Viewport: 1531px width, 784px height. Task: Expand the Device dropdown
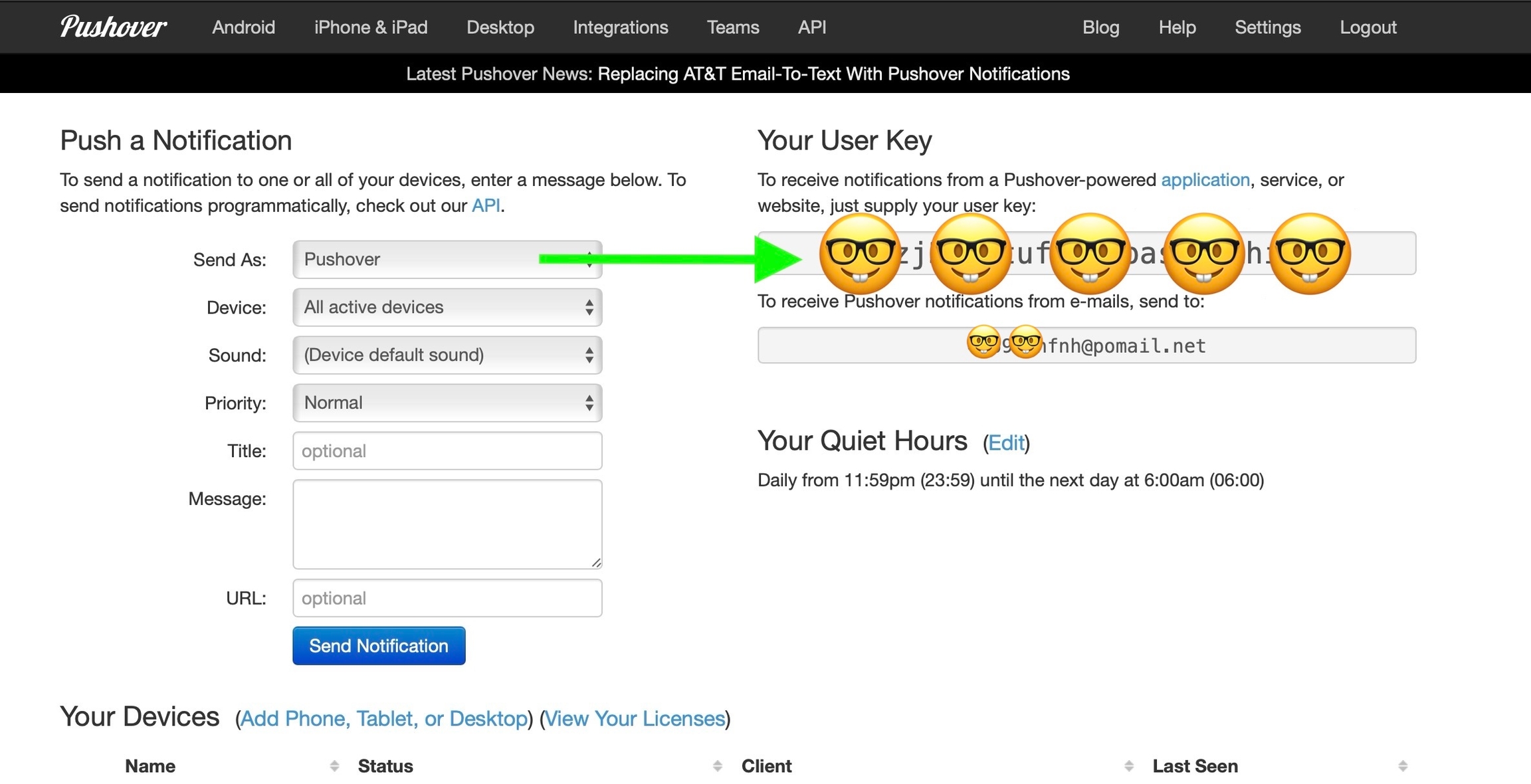pyautogui.click(x=447, y=307)
